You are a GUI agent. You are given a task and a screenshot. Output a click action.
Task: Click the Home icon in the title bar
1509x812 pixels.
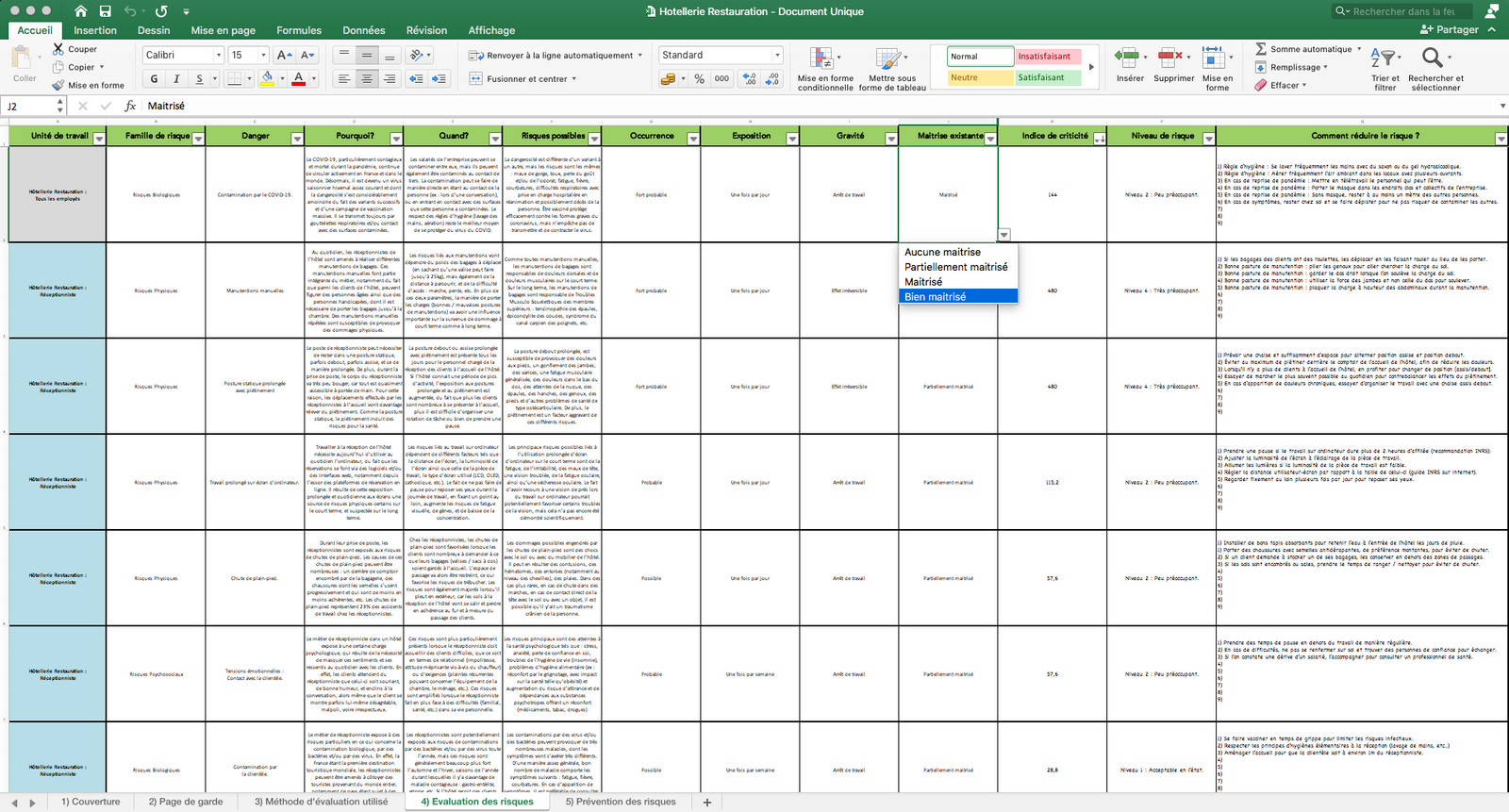pos(81,11)
